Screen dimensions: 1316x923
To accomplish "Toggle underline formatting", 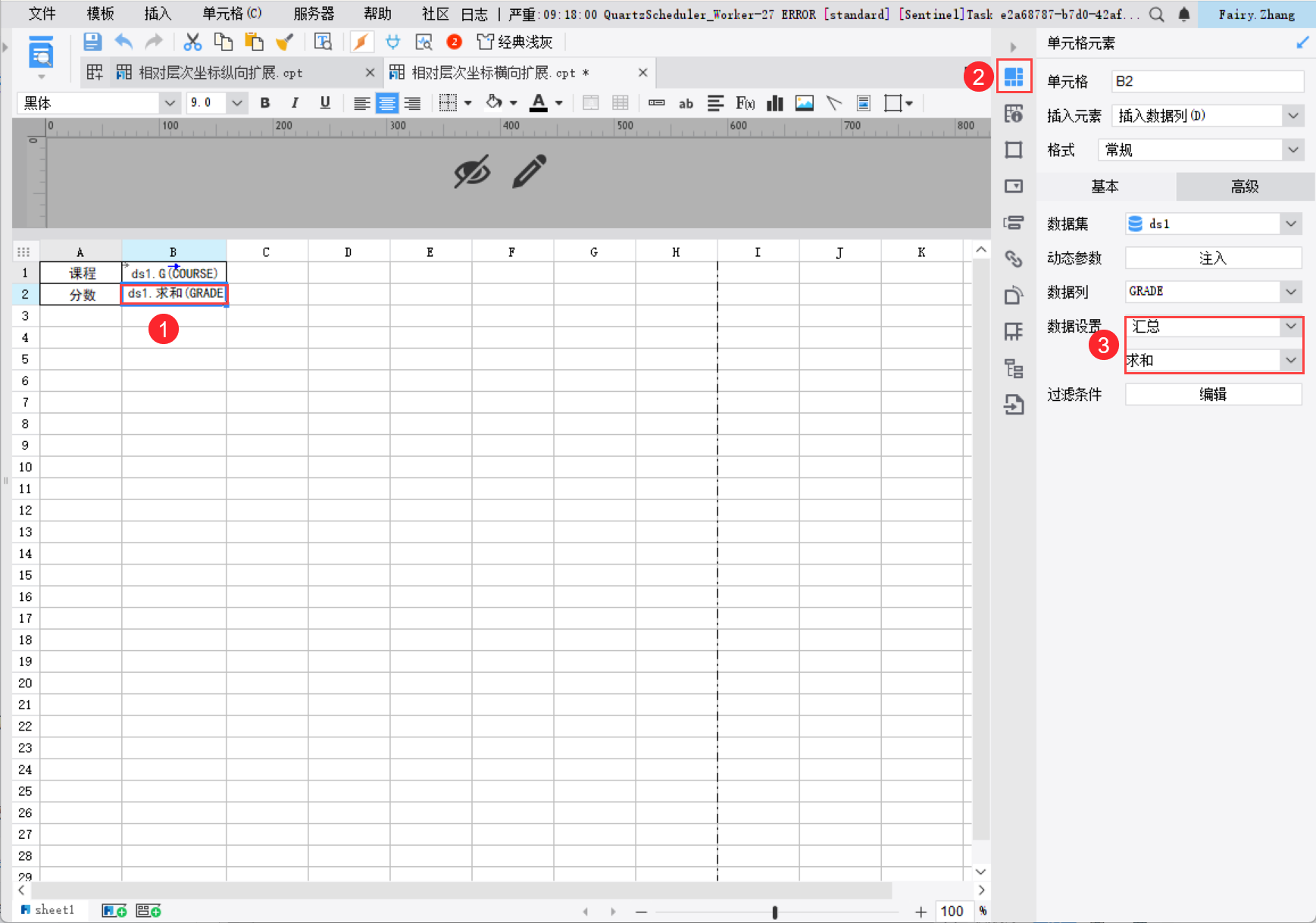I will (x=325, y=103).
